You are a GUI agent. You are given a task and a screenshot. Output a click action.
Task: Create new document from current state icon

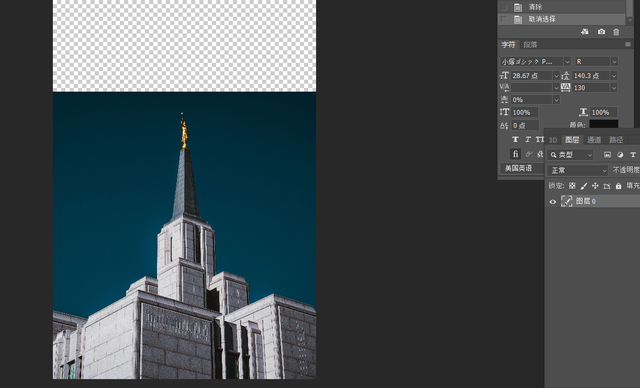pyautogui.click(x=584, y=32)
